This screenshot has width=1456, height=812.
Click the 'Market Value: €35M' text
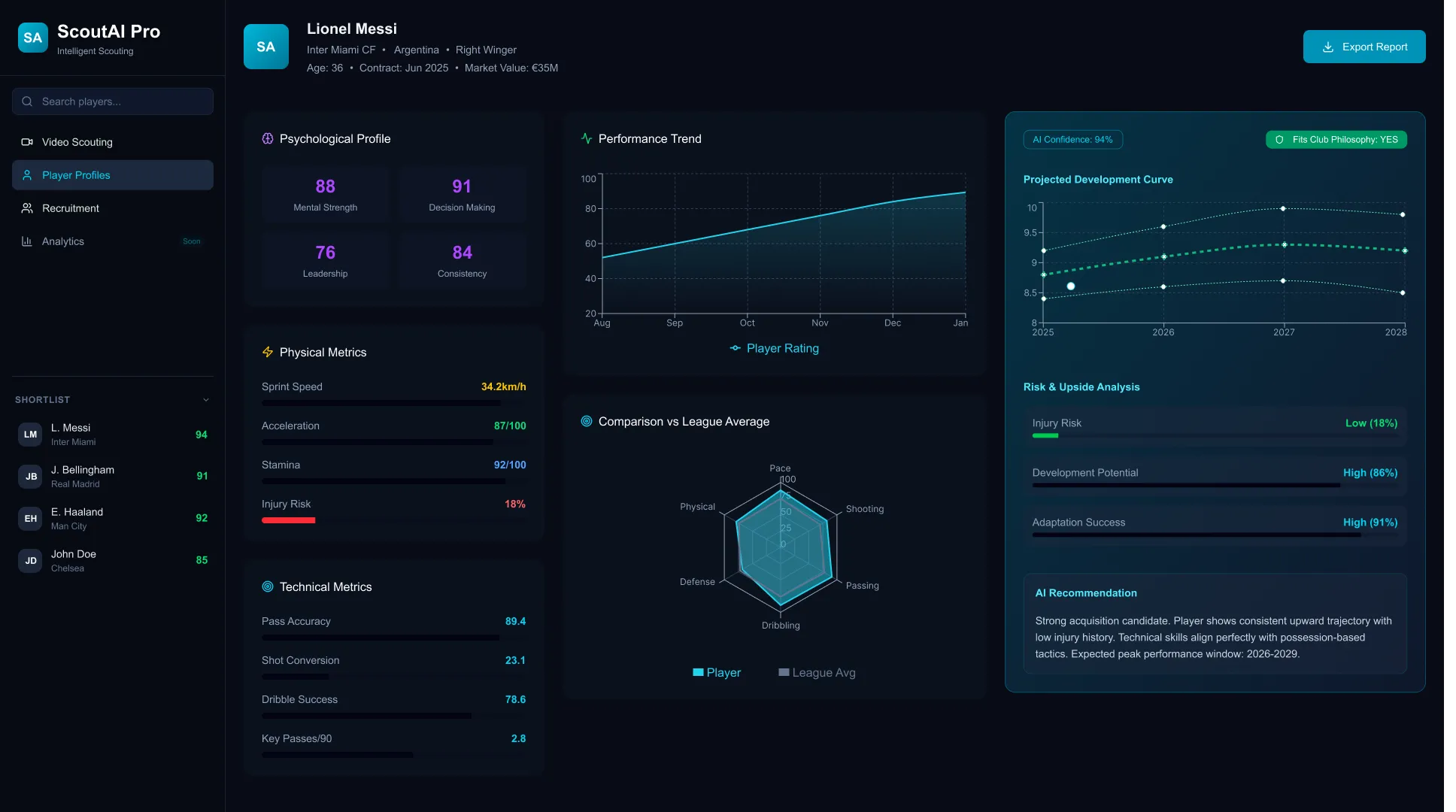[x=511, y=68]
